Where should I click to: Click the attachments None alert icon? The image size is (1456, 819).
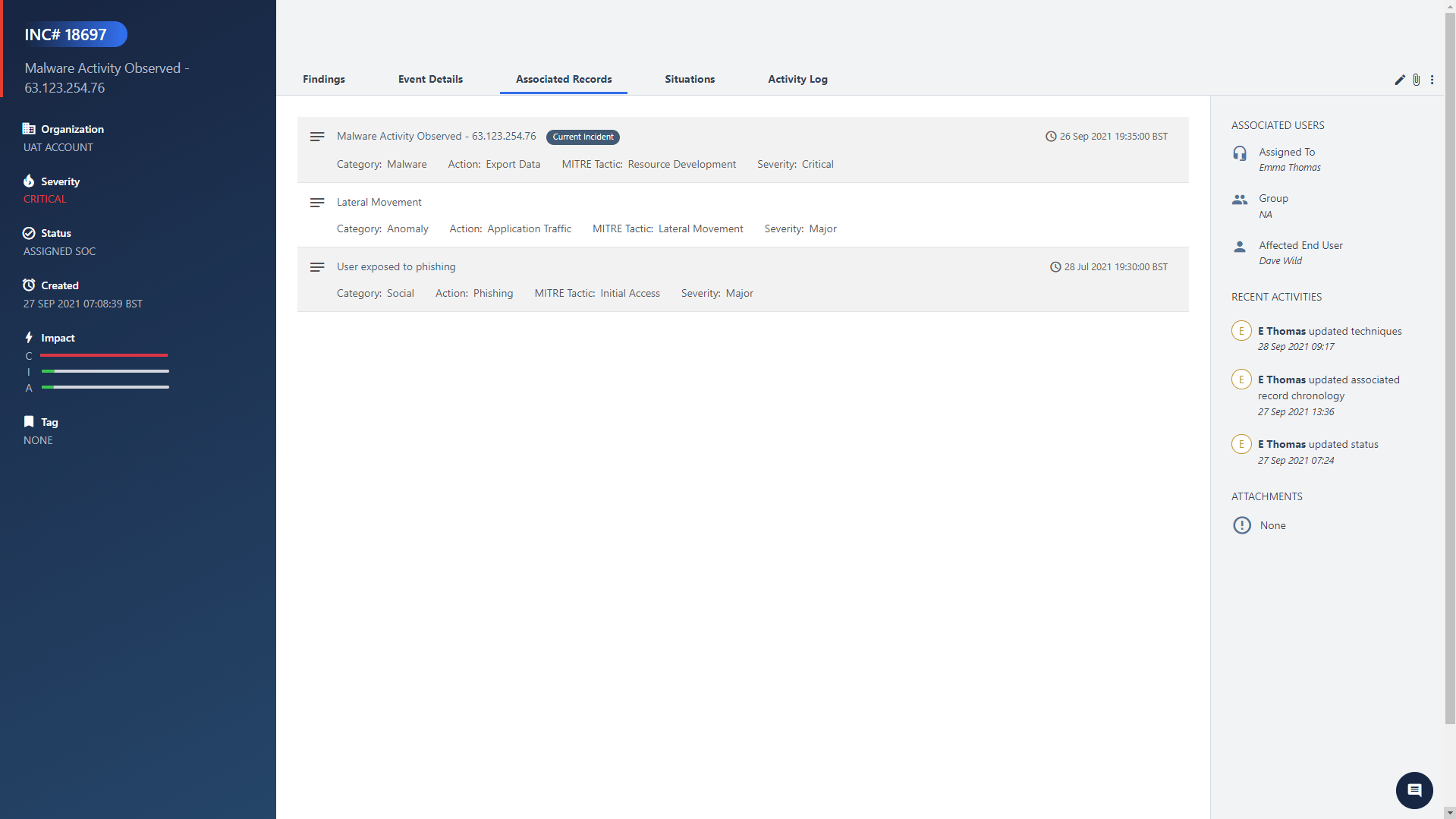pos(1241,525)
